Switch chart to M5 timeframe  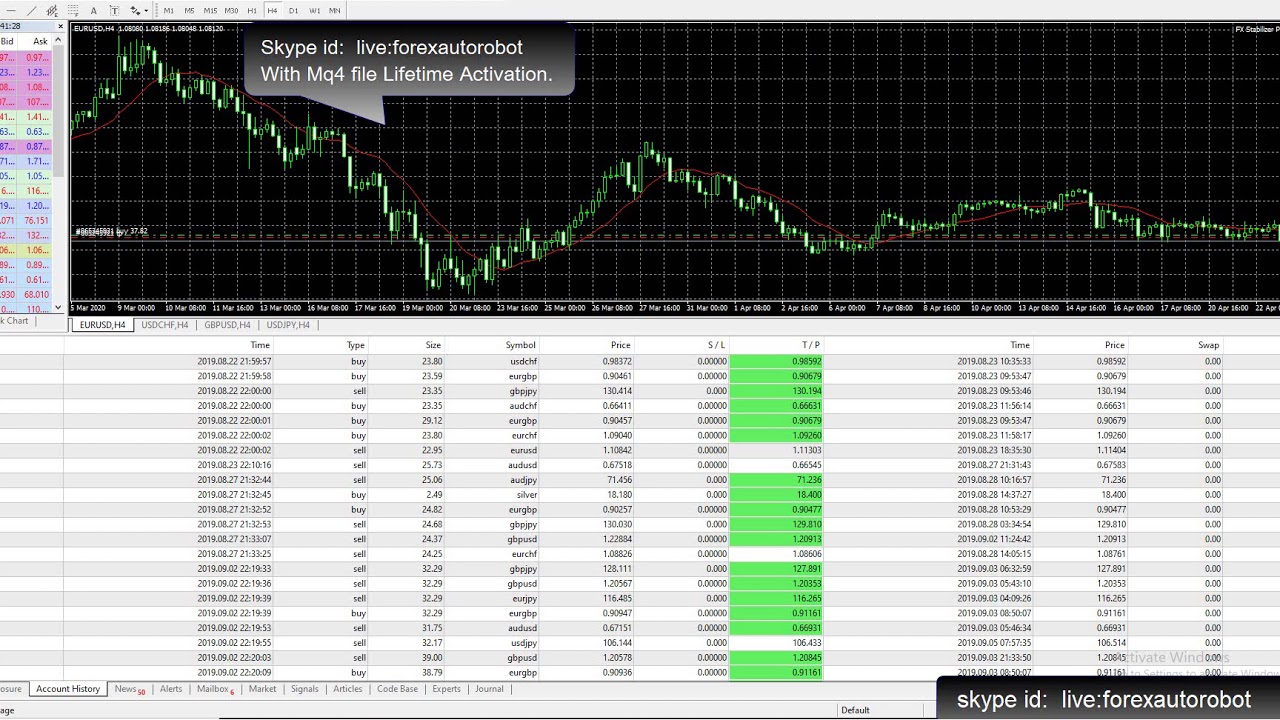pos(189,11)
